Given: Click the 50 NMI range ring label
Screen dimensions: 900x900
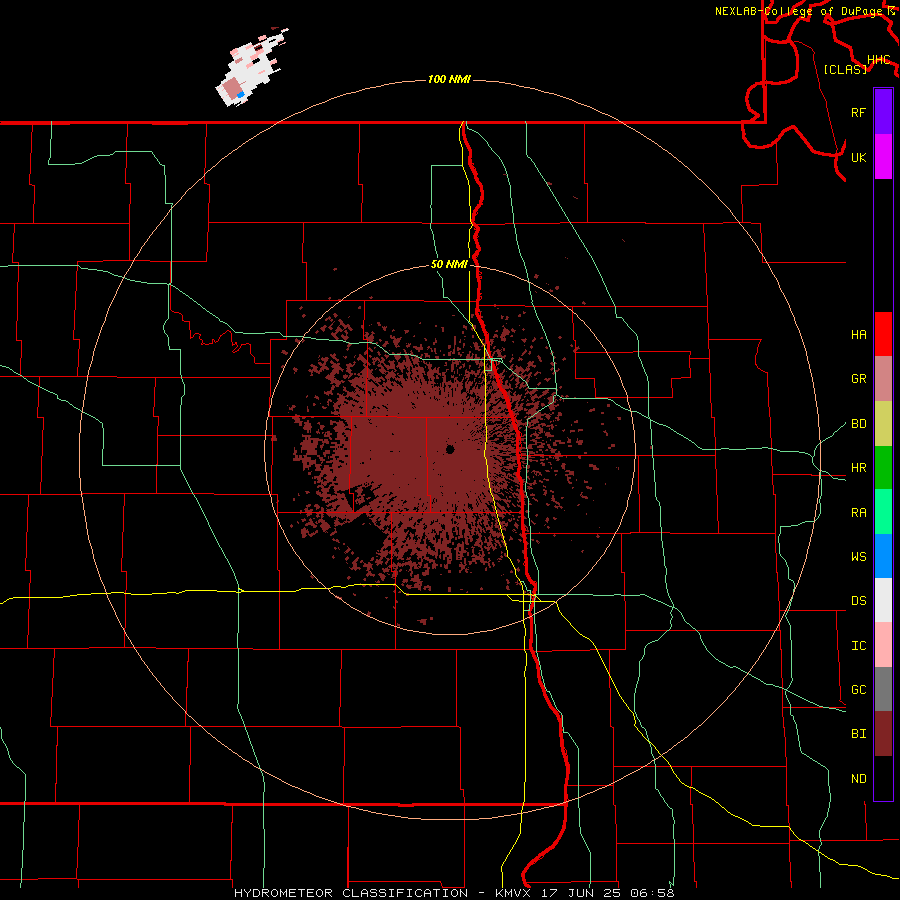Looking at the screenshot, I should (449, 265).
